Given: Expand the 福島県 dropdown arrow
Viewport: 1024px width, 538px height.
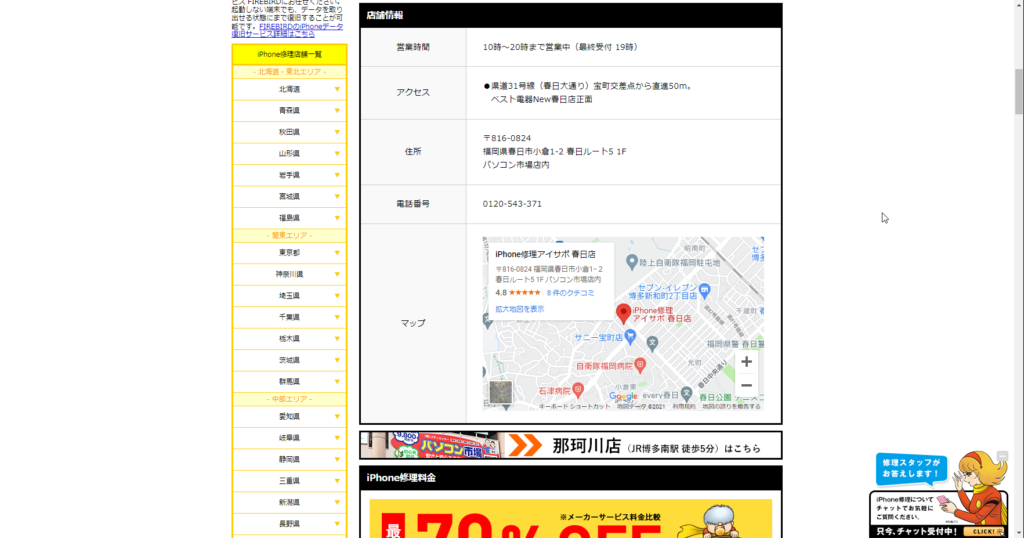Looking at the screenshot, I should (337, 218).
